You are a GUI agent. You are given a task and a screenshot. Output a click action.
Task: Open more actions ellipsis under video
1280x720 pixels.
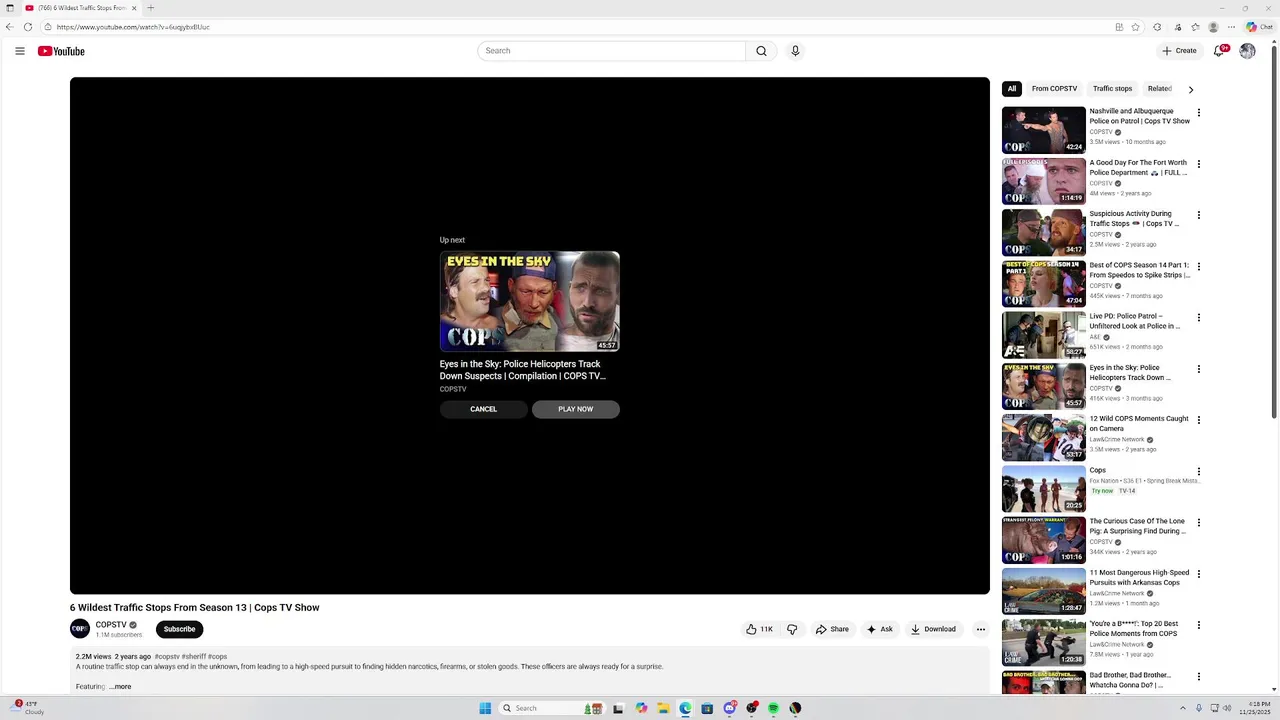point(981,629)
